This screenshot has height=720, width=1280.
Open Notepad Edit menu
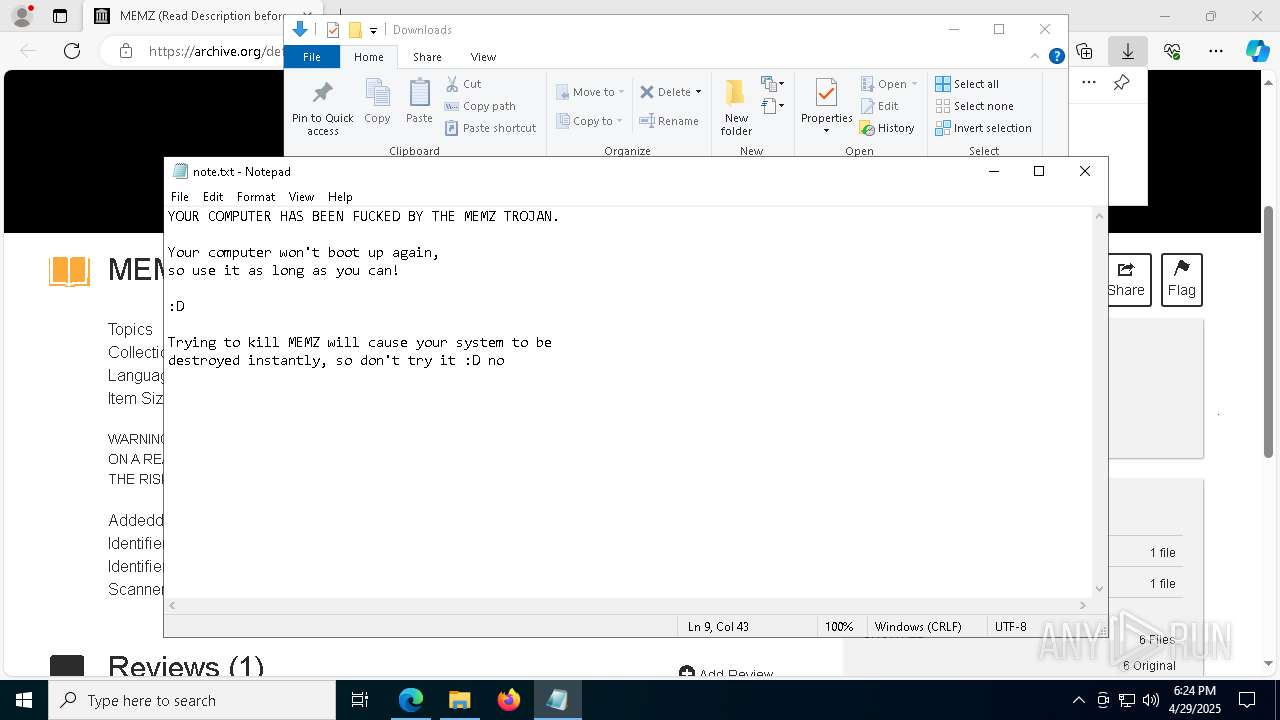(213, 197)
